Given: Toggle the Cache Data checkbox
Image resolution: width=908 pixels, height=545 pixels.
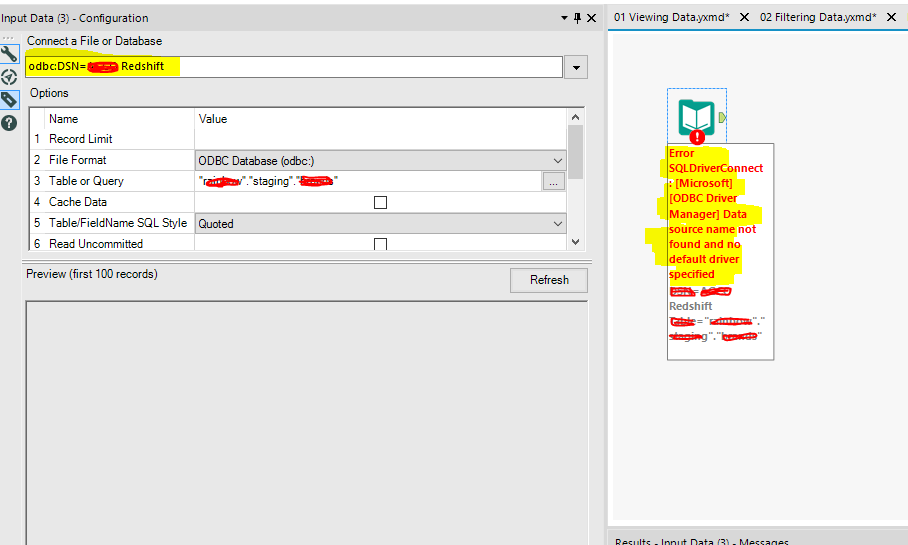Looking at the screenshot, I should [380, 202].
